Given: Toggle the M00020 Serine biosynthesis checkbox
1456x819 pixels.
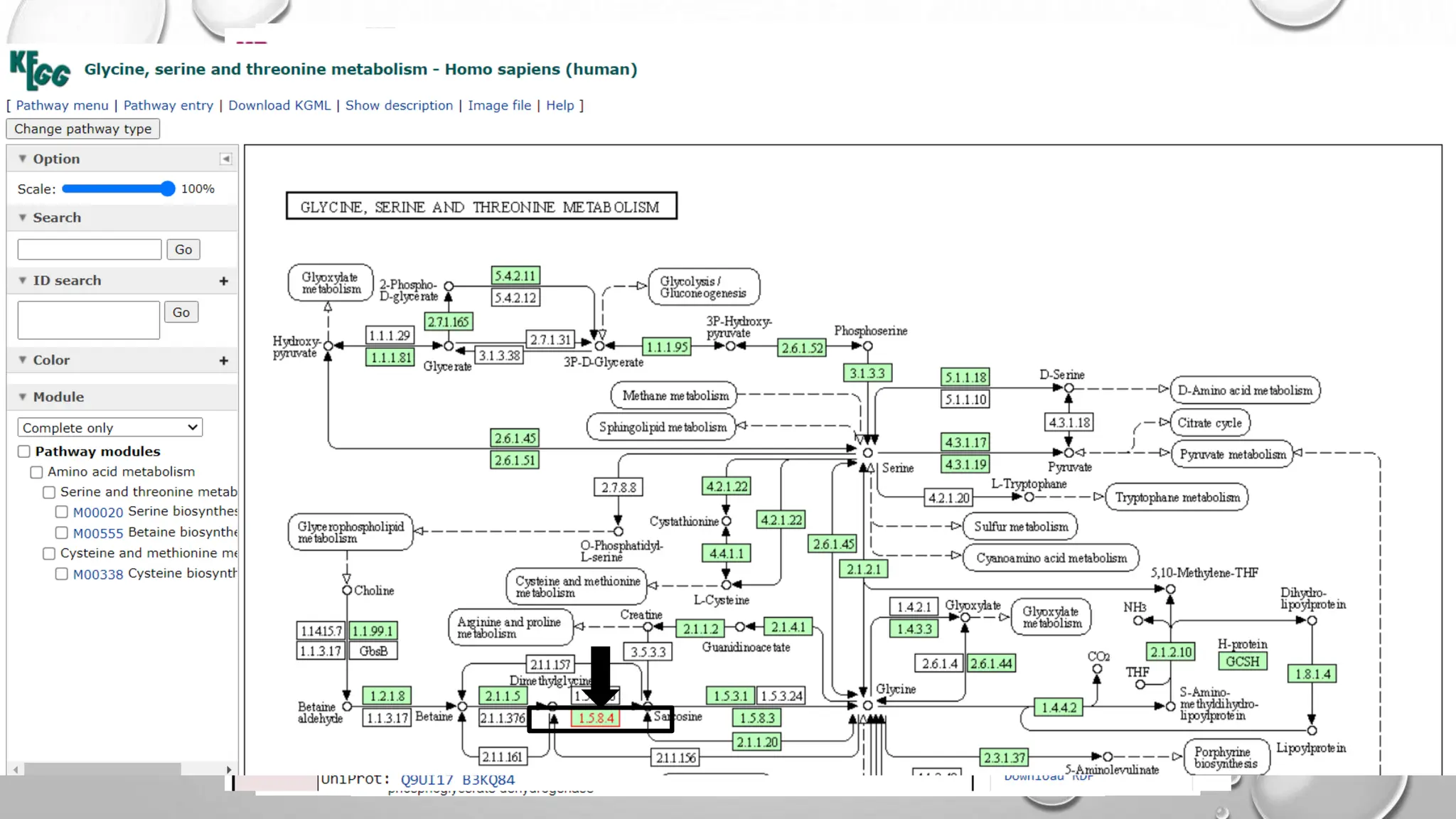Looking at the screenshot, I should [x=62, y=512].
